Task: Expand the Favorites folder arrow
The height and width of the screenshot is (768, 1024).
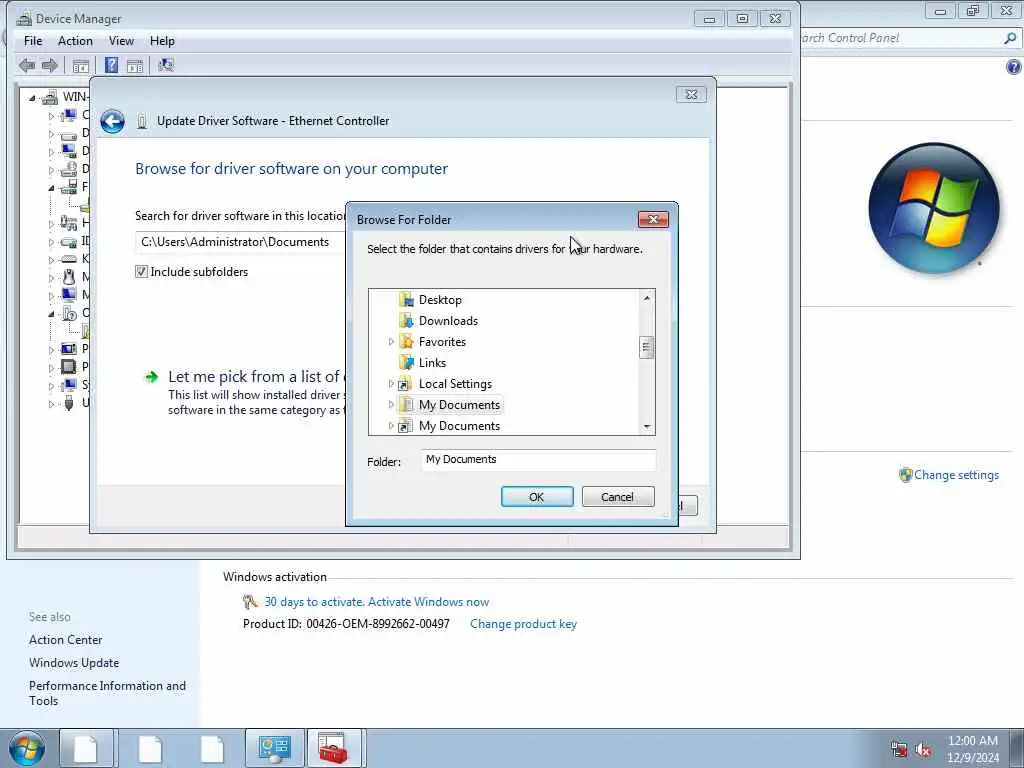Action: (391, 342)
